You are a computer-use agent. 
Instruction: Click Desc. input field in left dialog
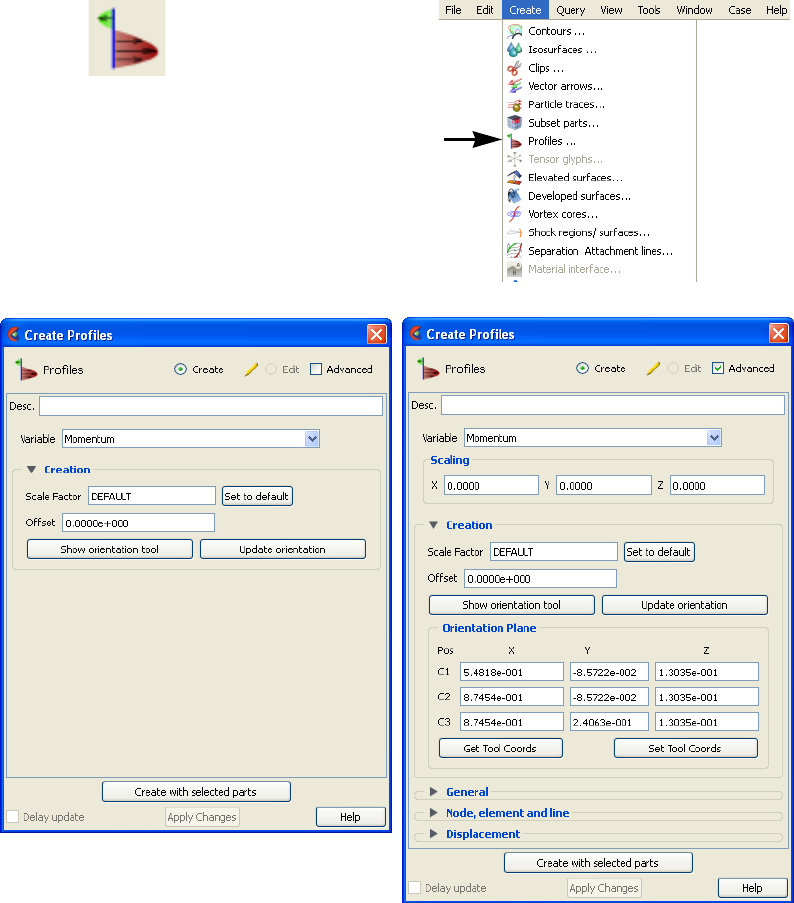211,406
